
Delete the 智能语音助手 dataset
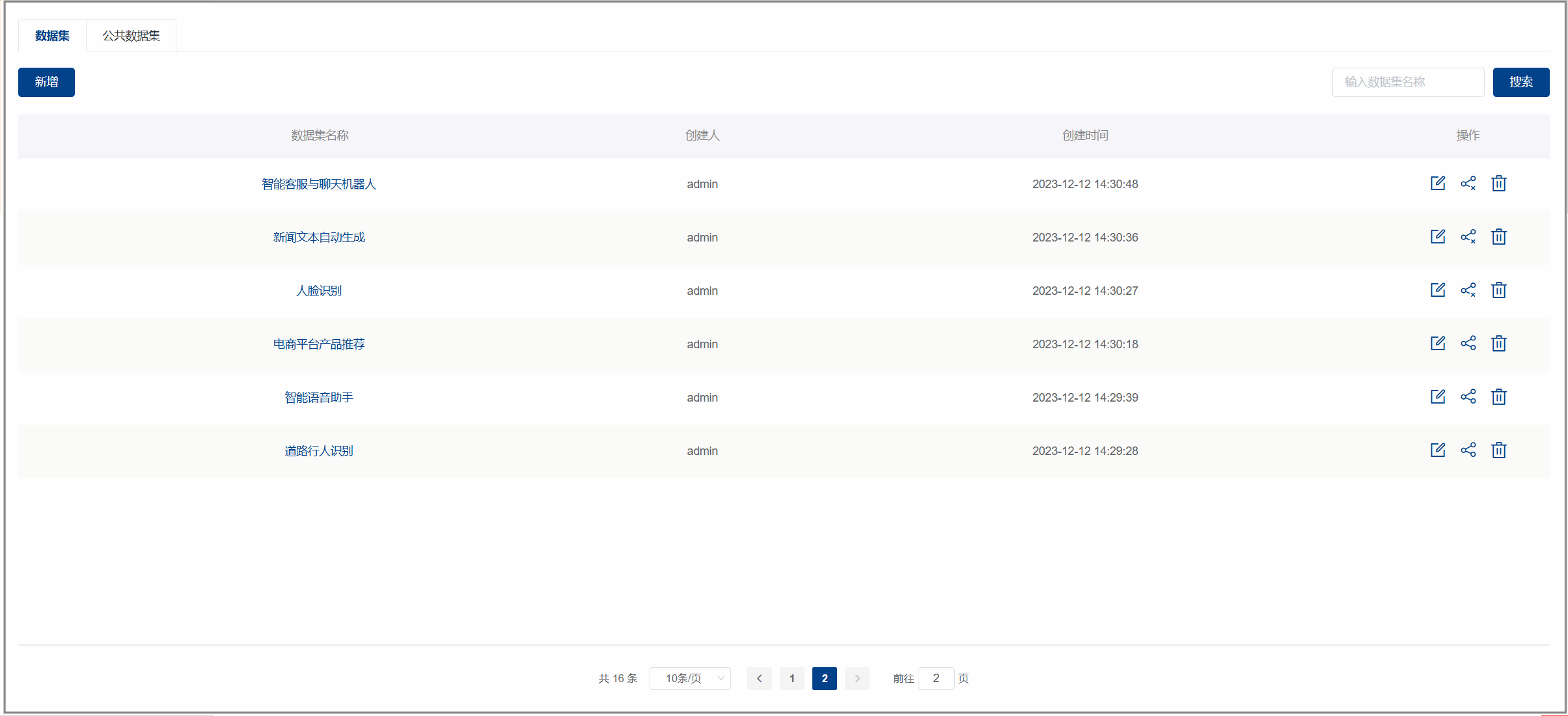(1498, 397)
